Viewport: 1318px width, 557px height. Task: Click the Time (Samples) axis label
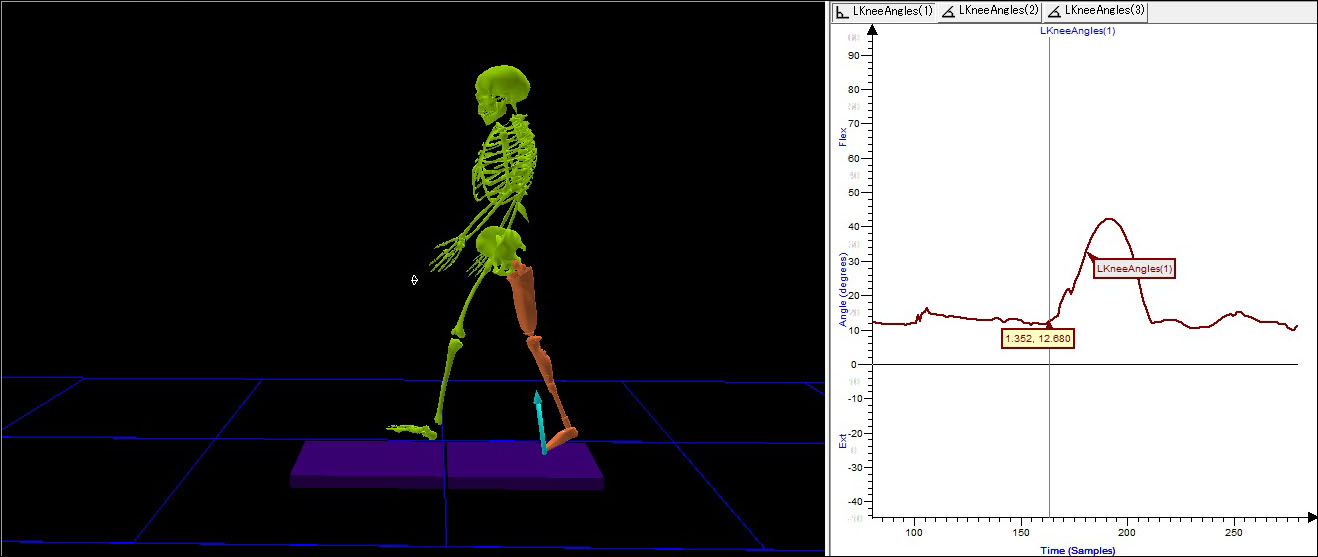1077,550
